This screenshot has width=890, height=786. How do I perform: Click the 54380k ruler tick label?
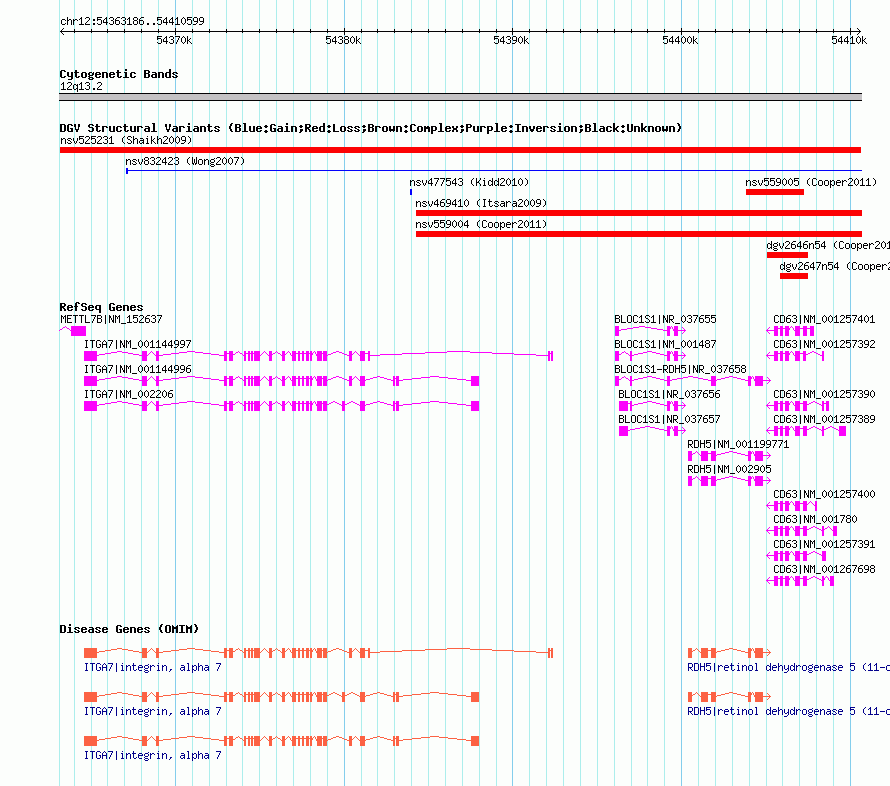click(343, 40)
